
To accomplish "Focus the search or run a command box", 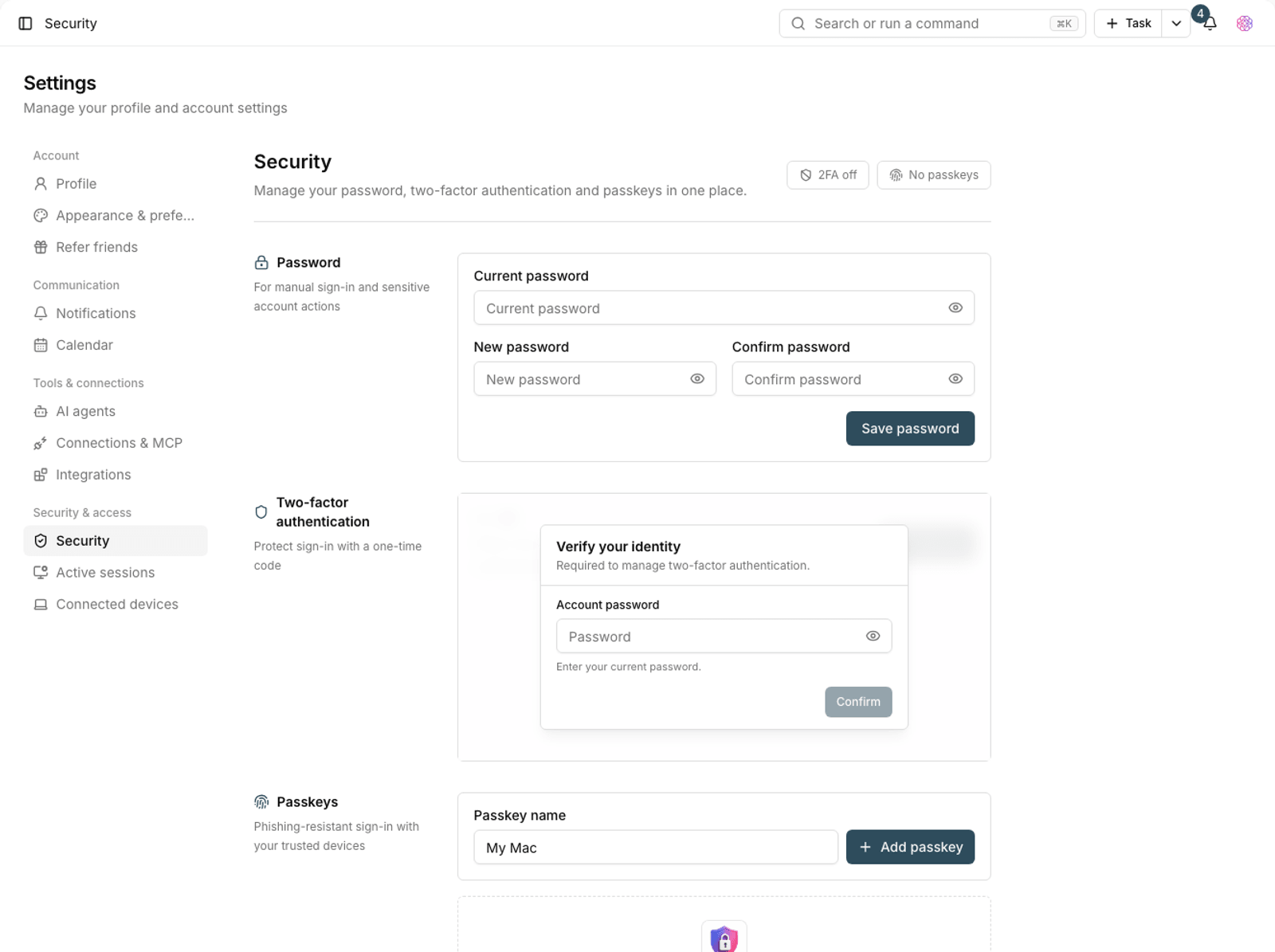I will [932, 23].
